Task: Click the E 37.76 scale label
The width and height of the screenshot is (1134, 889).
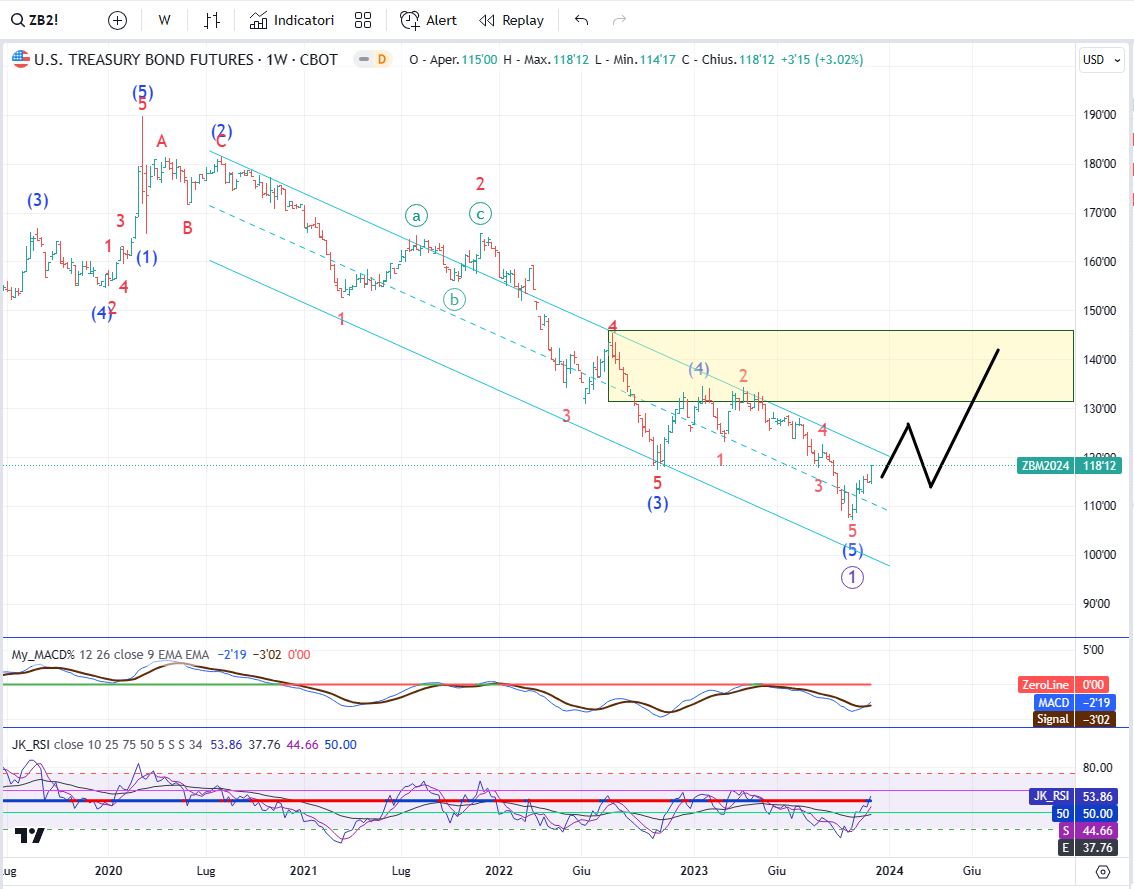Action: tap(1088, 848)
